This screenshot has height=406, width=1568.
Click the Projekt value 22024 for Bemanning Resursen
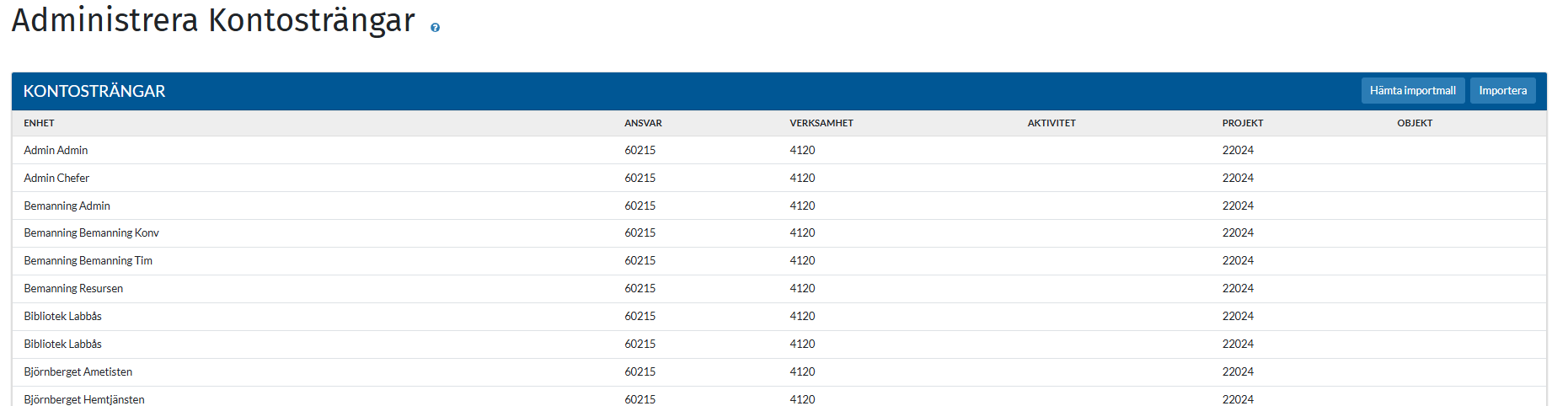[x=1237, y=288]
